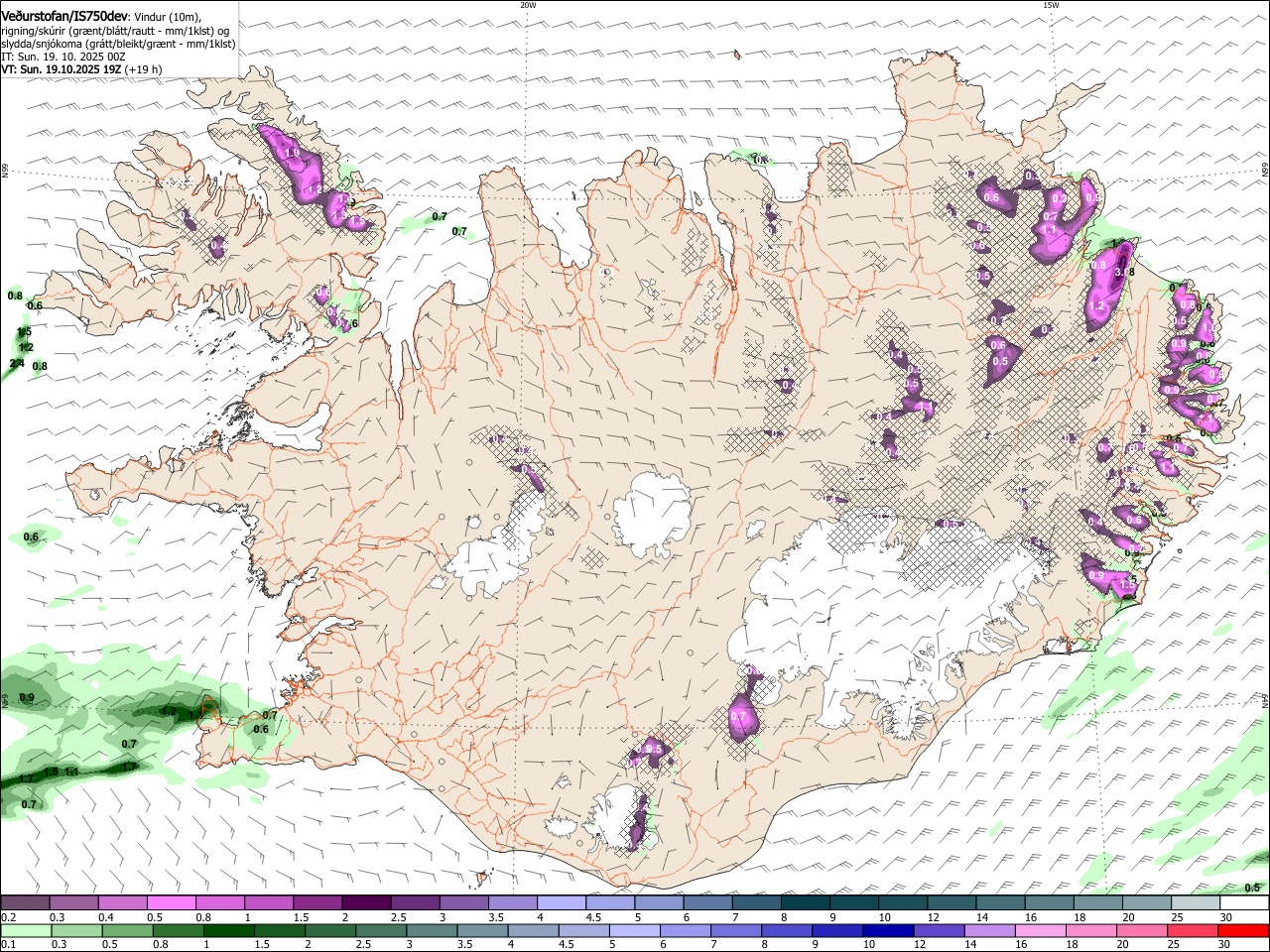Pick the bright pink 0.5 swatch in top legend row
Viewport: 1270px width, 952px height.
point(171,903)
